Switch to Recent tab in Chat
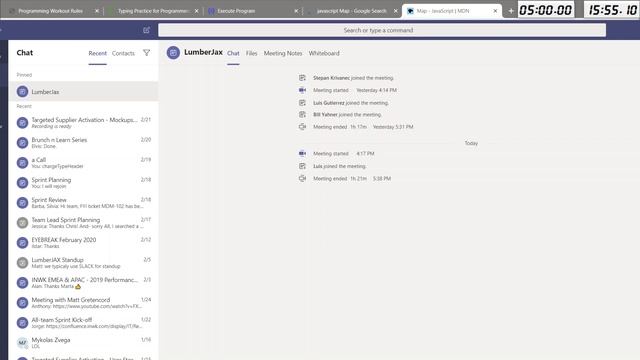Viewport: 640px width, 360px height. [x=98, y=53]
